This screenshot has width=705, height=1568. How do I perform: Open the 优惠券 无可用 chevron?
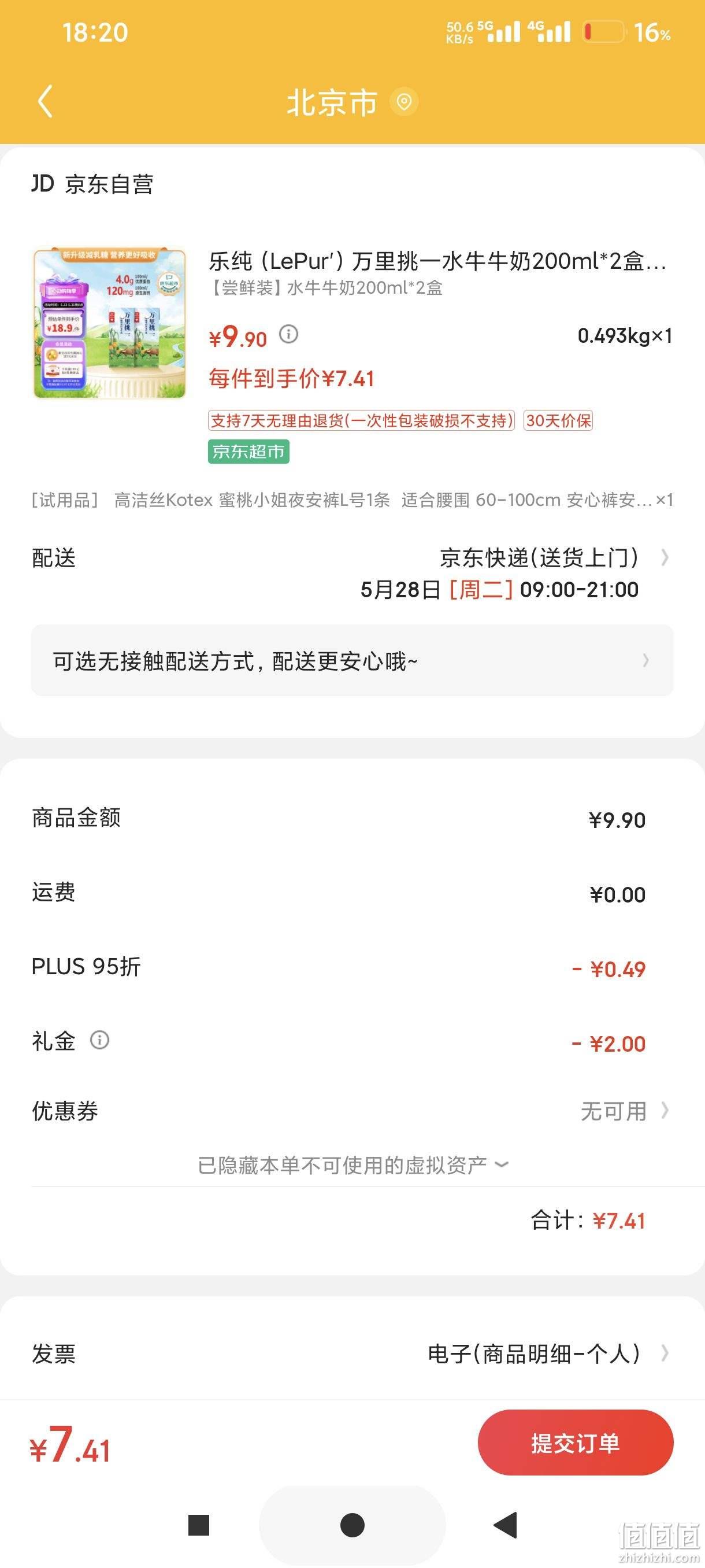click(665, 1111)
